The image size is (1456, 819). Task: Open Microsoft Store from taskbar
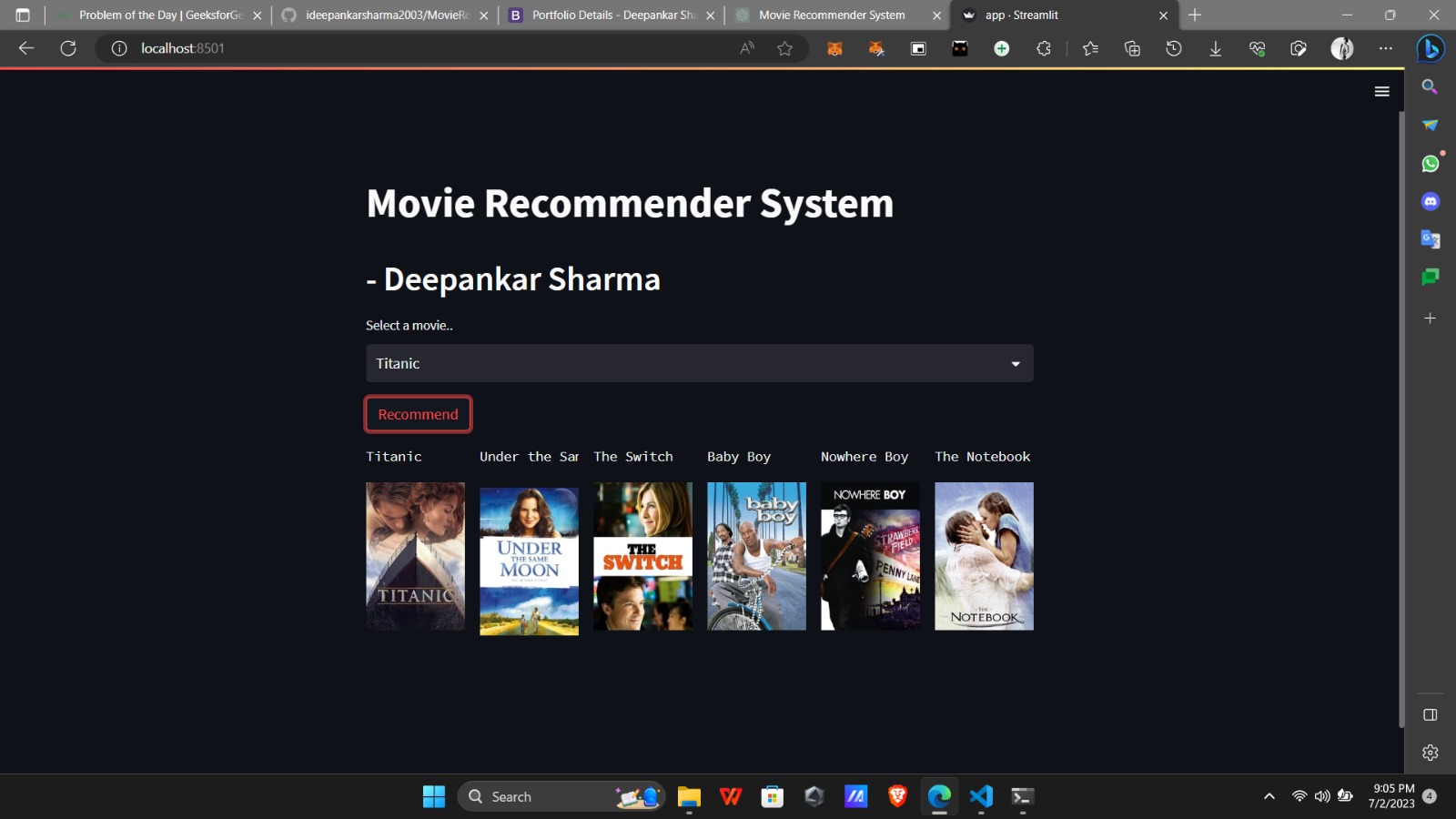point(773,796)
